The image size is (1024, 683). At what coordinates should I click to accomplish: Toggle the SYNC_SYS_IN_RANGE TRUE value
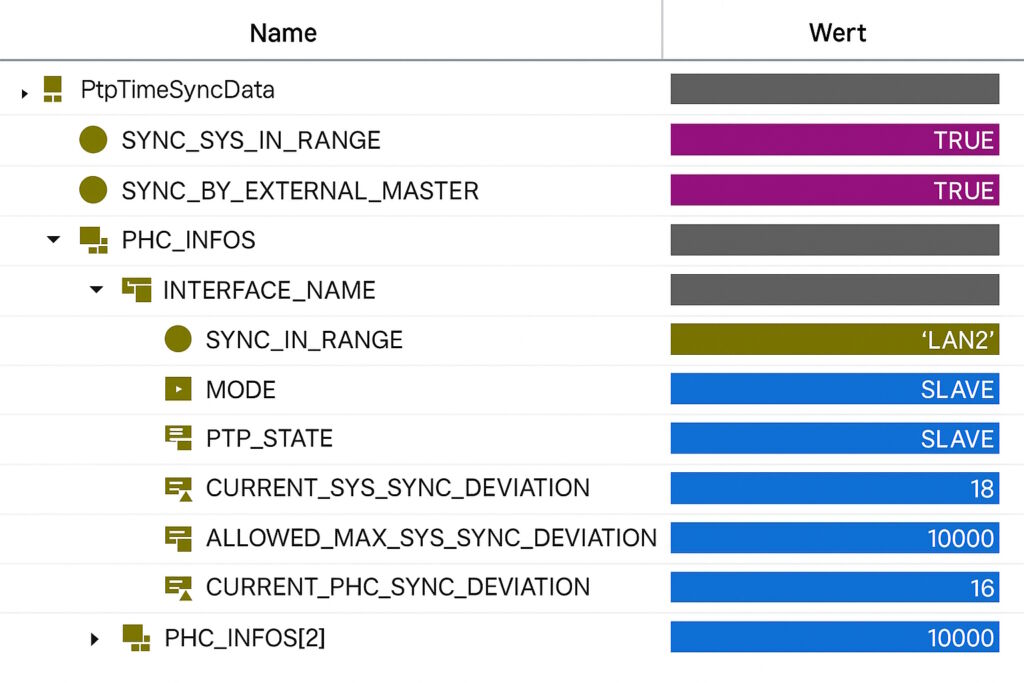(x=834, y=140)
